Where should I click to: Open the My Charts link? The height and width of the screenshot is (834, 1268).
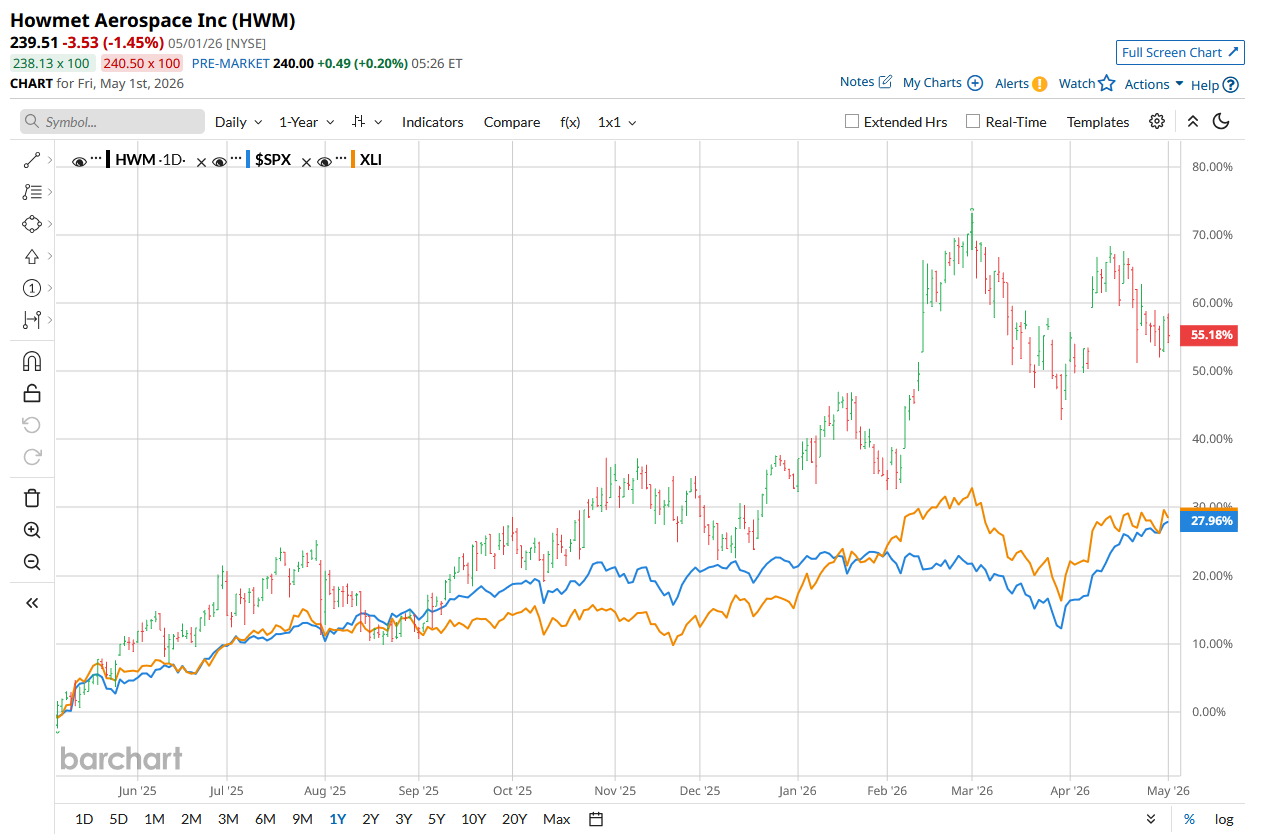(x=943, y=83)
